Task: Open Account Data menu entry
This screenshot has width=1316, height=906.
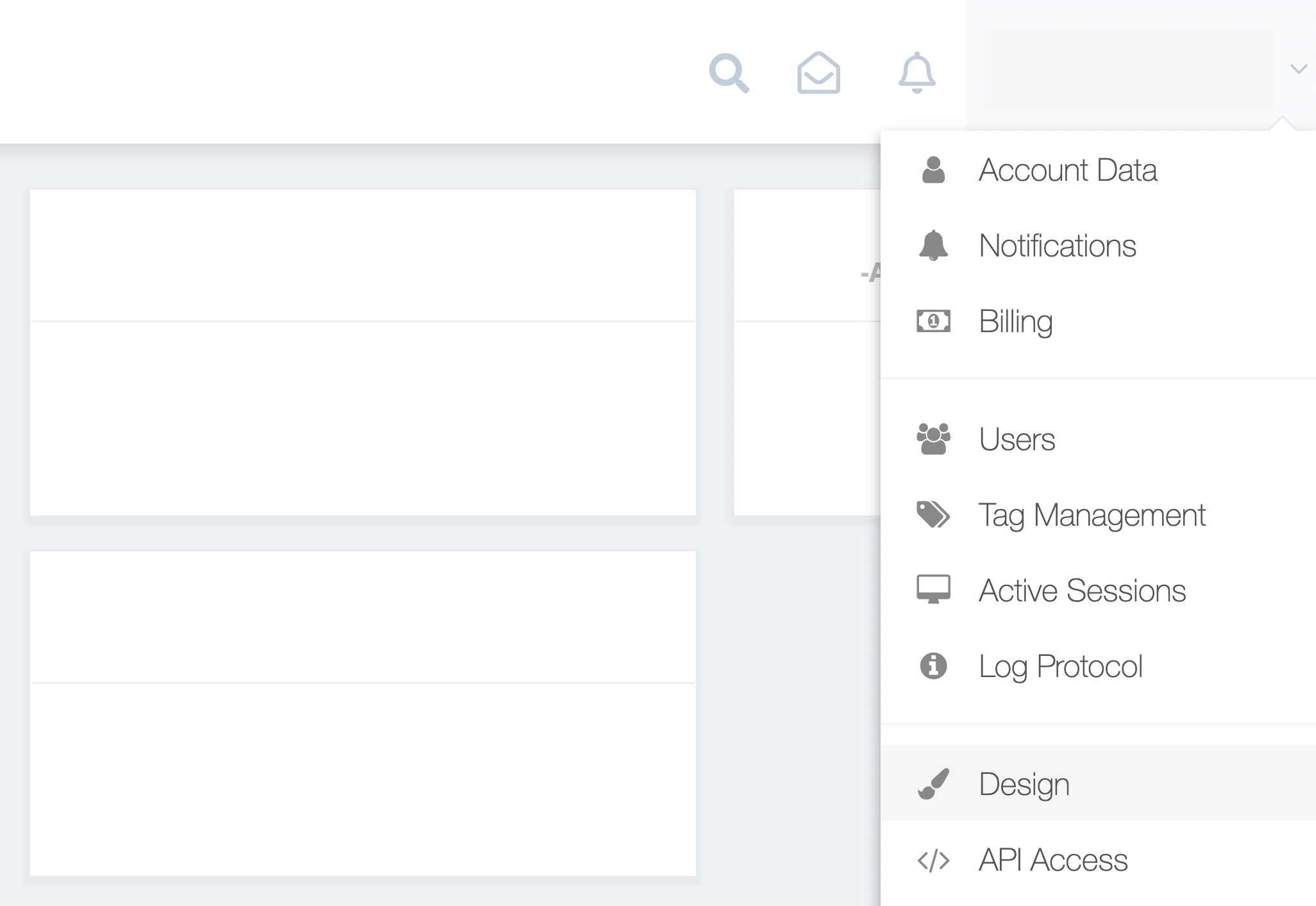Action: 1098,170
